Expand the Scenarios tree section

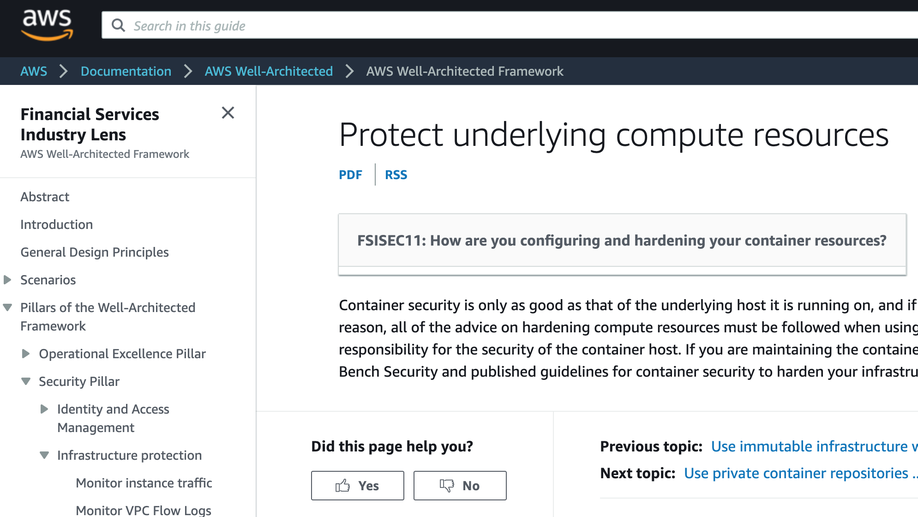click(x=8, y=280)
